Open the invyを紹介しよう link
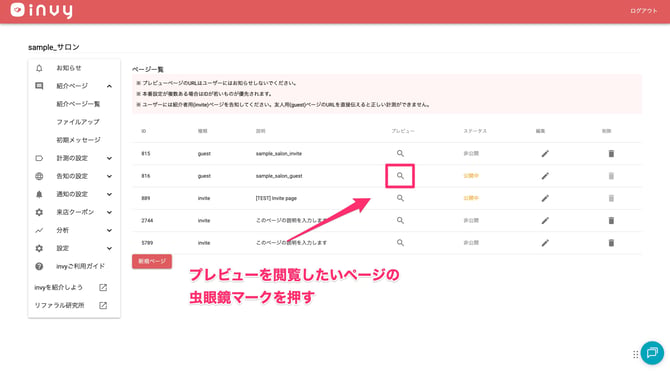 (x=59, y=287)
